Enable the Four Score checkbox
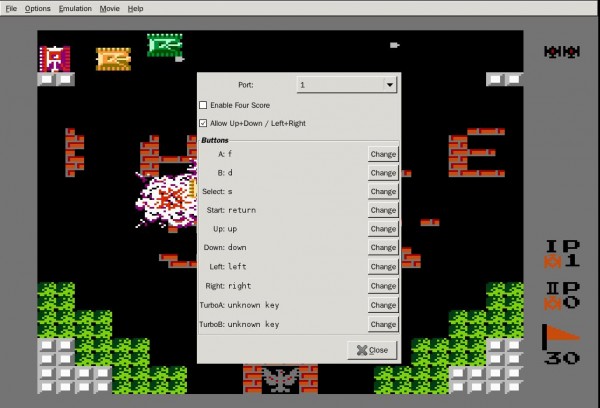 [x=204, y=105]
